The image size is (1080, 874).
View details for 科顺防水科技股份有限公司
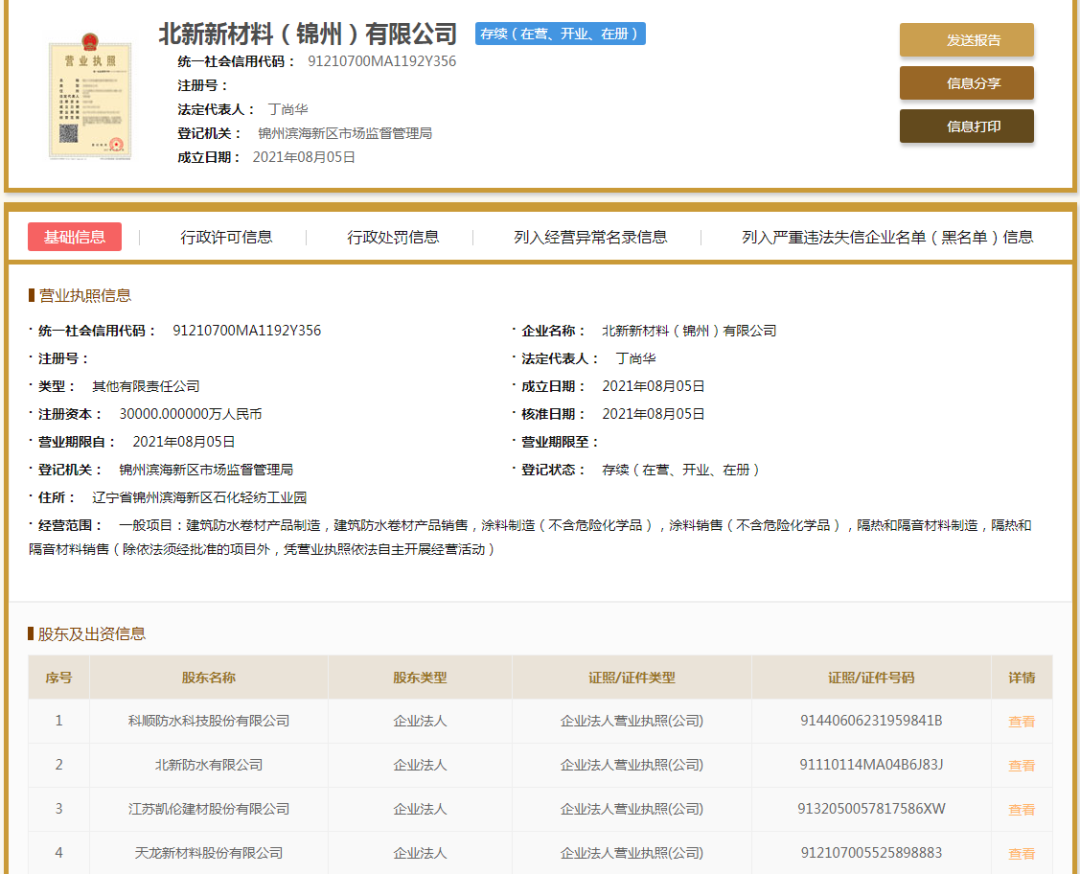tap(1021, 721)
